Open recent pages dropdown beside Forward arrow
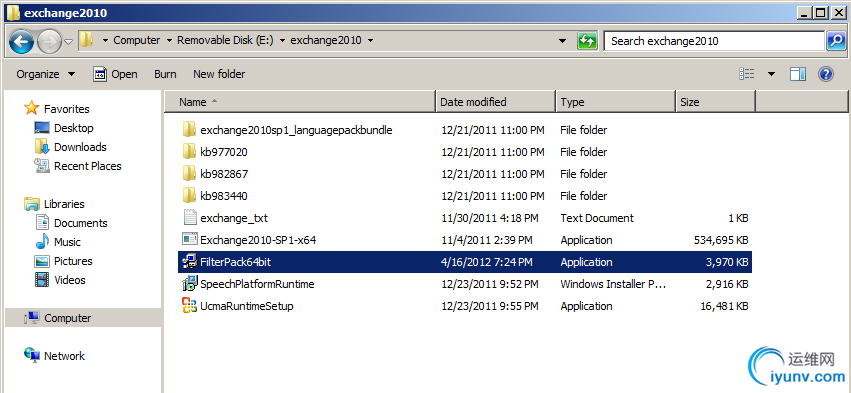The image size is (851, 393). (x=69, y=41)
